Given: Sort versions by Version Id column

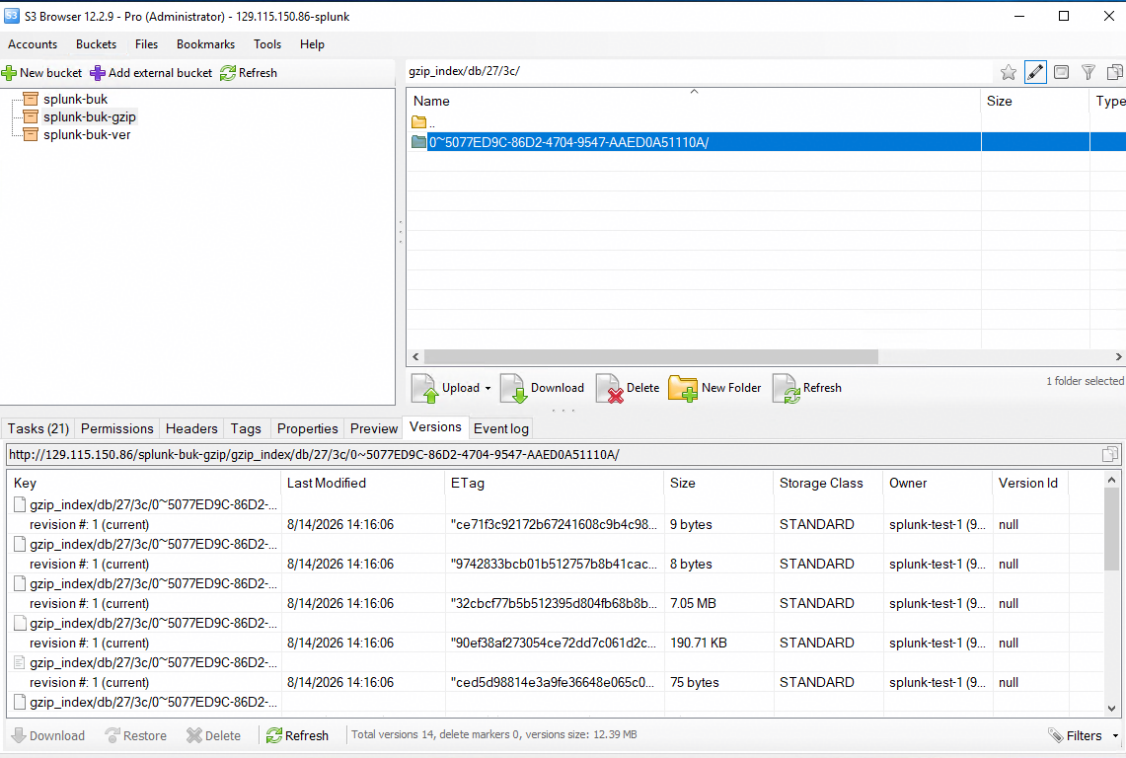Looking at the screenshot, I should (1030, 483).
